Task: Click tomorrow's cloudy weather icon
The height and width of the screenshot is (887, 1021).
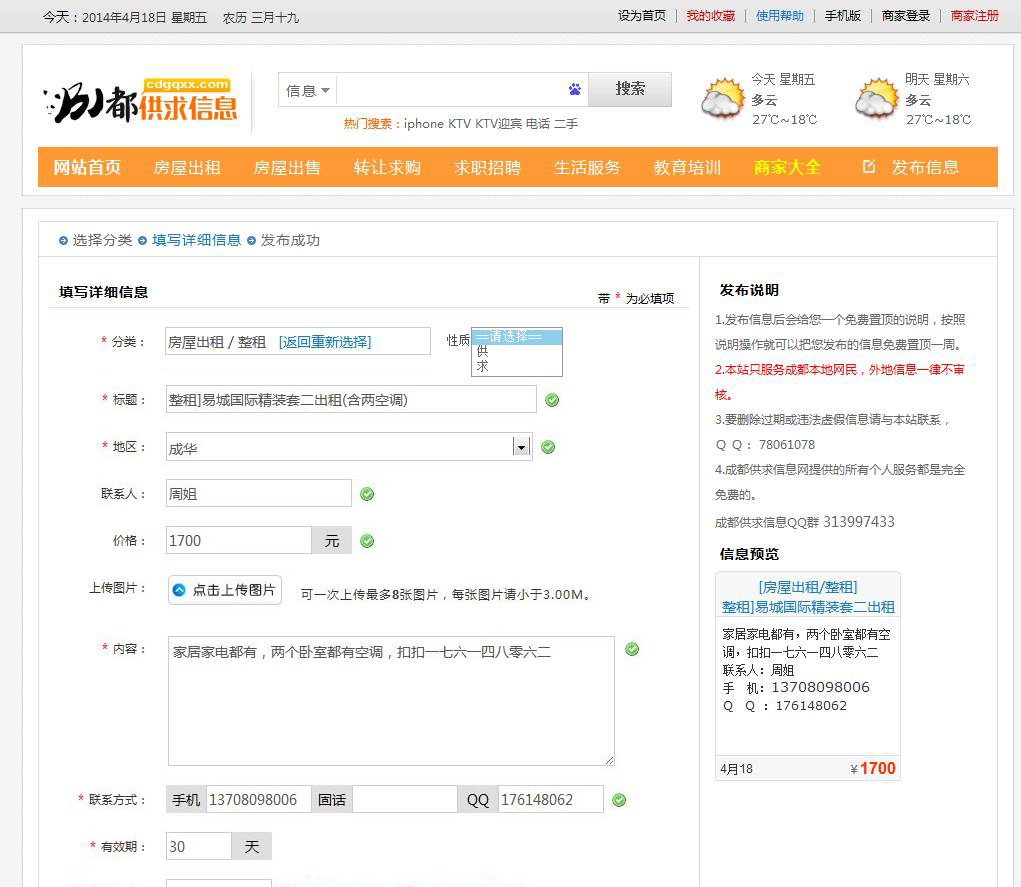Action: 877,100
